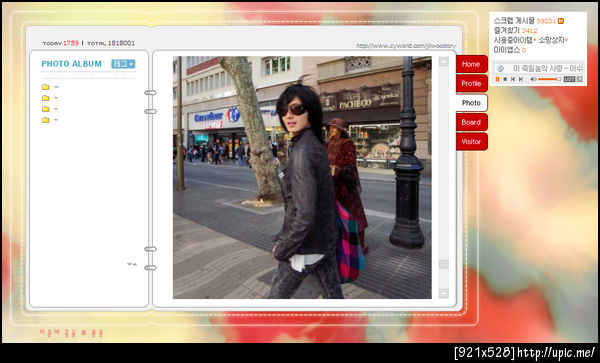Click the orange N badge next to 스크랩 게시물
The height and width of the screenshot is (363, 600).
[x=561, y=21]
